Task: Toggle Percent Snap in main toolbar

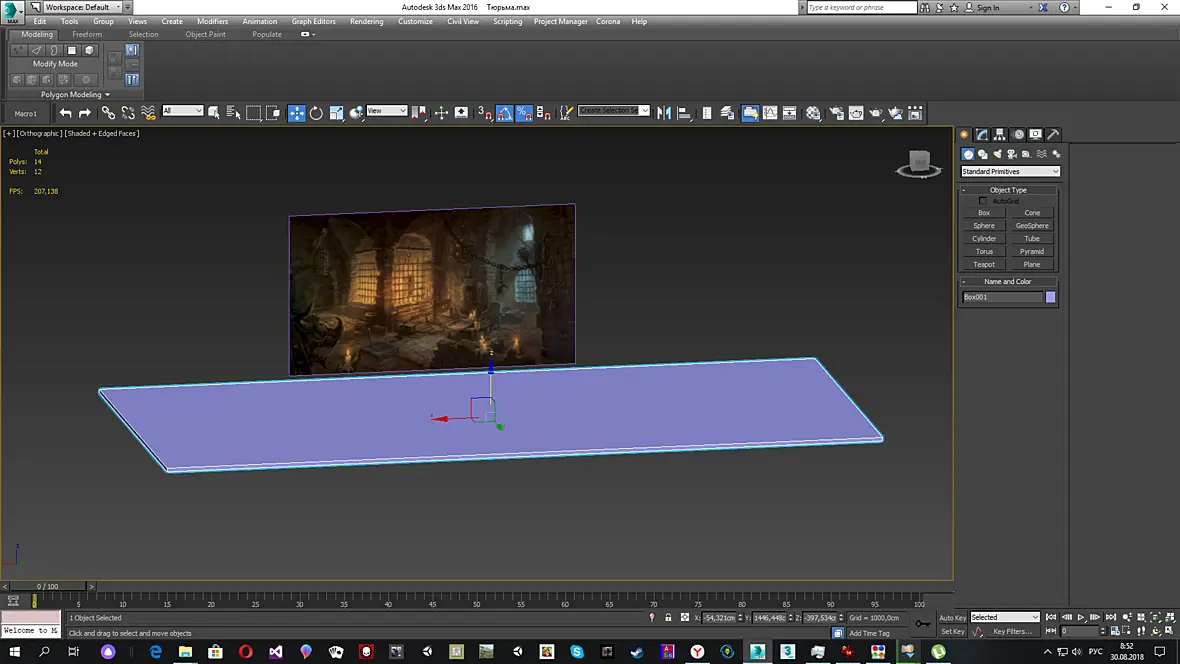Action: click(x=524, y=113)
